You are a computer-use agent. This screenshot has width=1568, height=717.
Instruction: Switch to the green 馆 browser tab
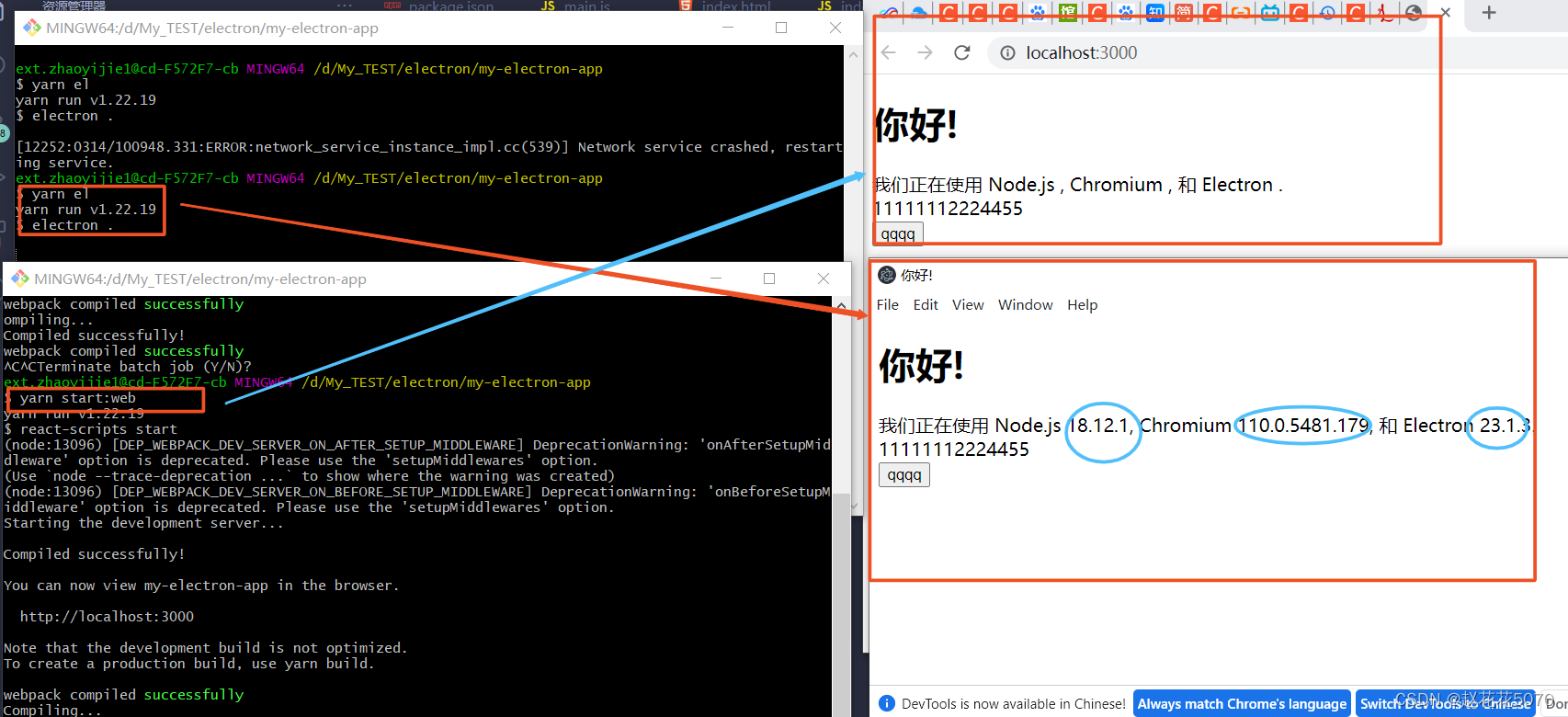pyautogui.click(x=1067, y=13)
